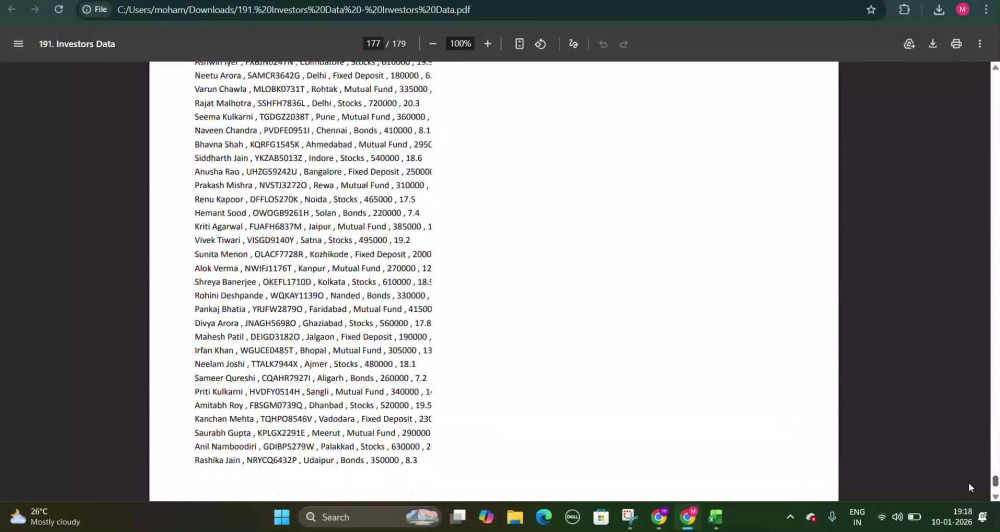Open the PDF viewer more actions menu

click(980, 44)
